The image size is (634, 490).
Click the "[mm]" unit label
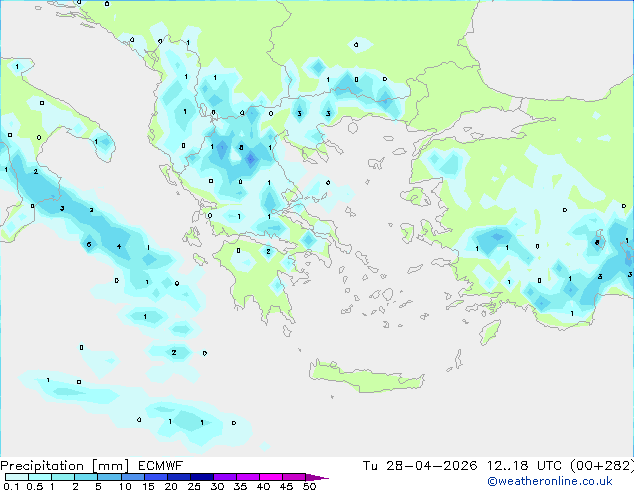[110, 466]
